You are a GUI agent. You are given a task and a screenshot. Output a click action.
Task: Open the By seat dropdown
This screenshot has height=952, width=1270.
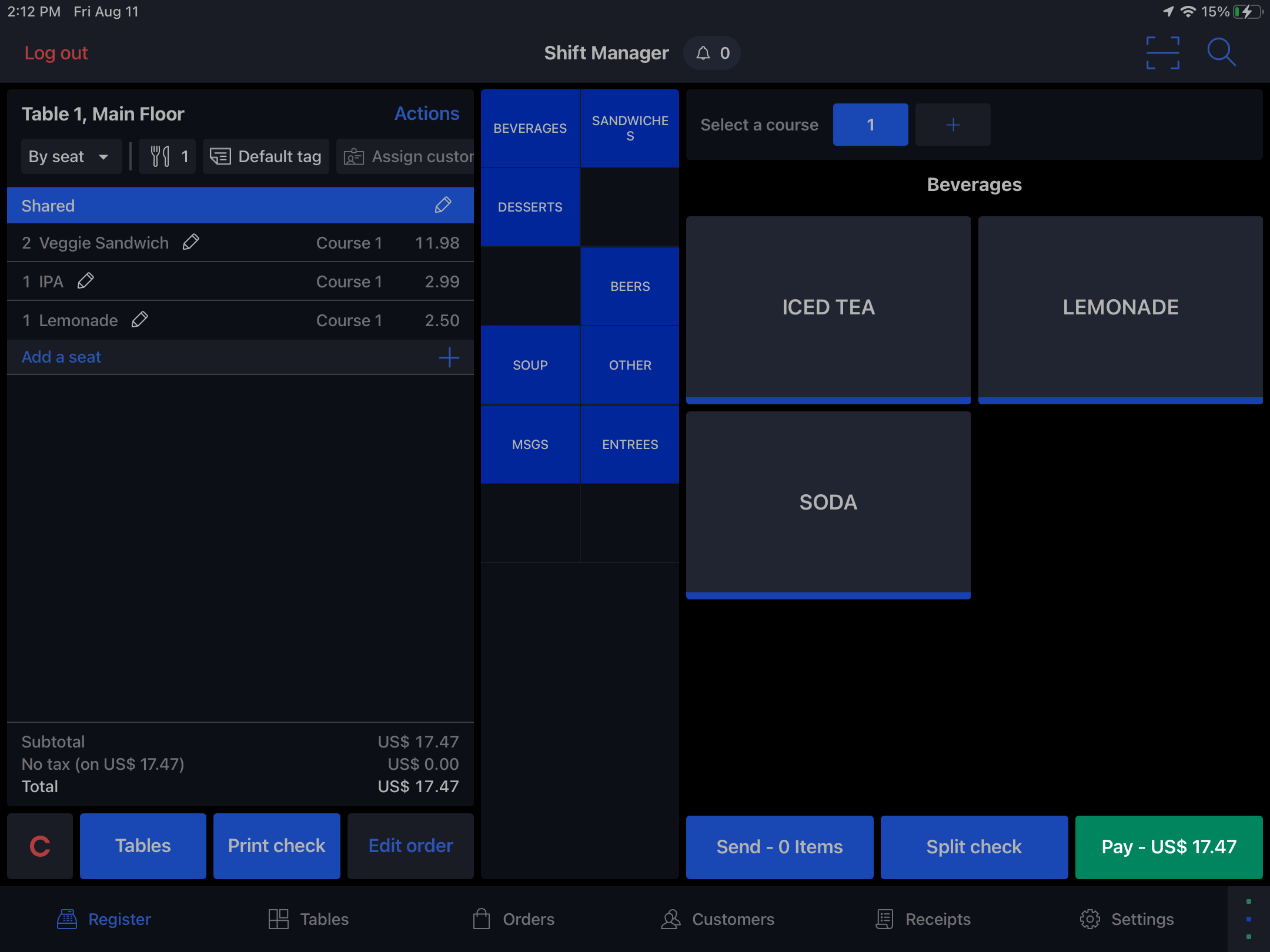(x=71, y=156)
